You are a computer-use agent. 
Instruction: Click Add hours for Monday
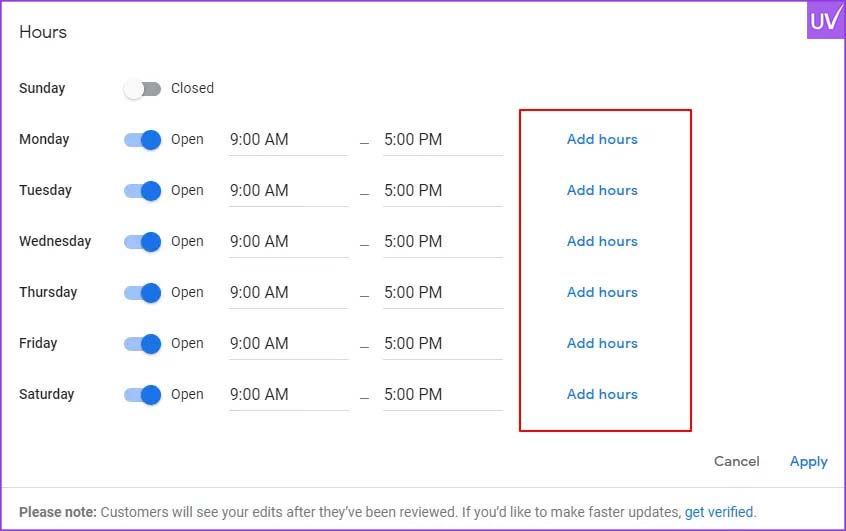click(602, 139)
